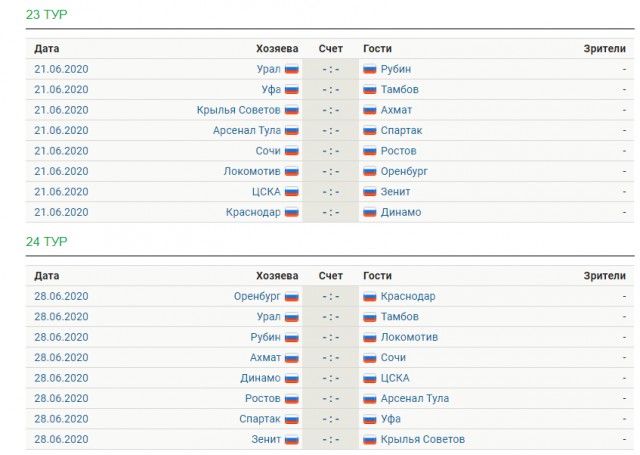Open the score of Краснодар–Динамо match
Image resolution: width=640 pixels, height=455 pixels.
click(331, 212)
